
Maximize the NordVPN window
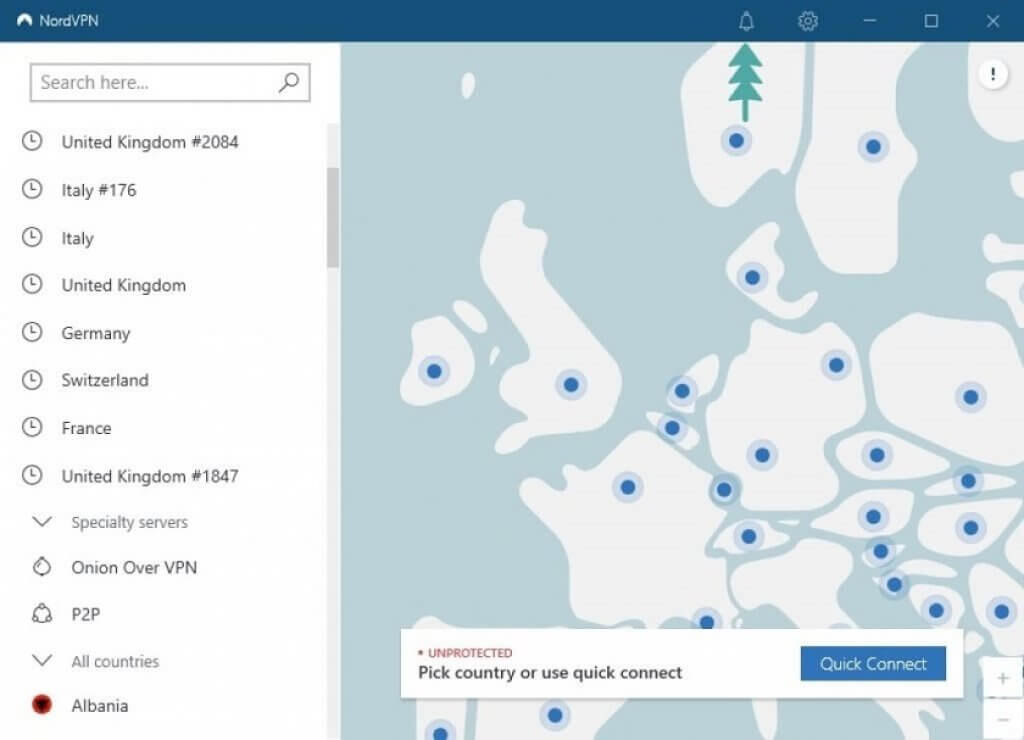point(931,21)
